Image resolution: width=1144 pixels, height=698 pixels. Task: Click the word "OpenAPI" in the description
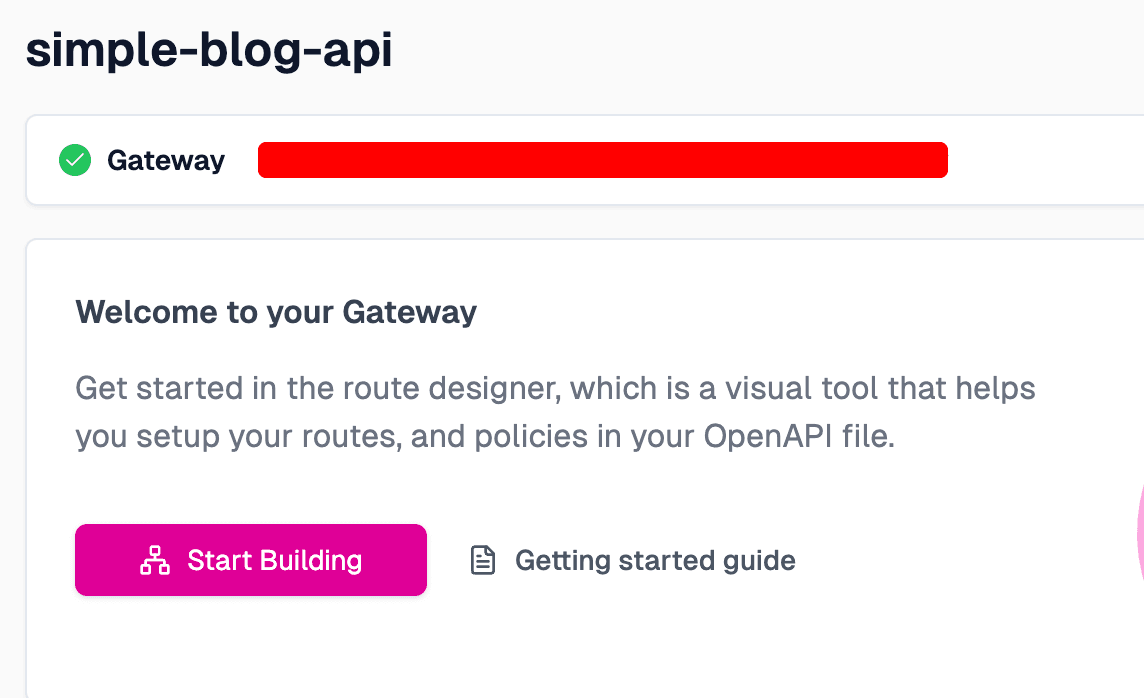point(762,437)
